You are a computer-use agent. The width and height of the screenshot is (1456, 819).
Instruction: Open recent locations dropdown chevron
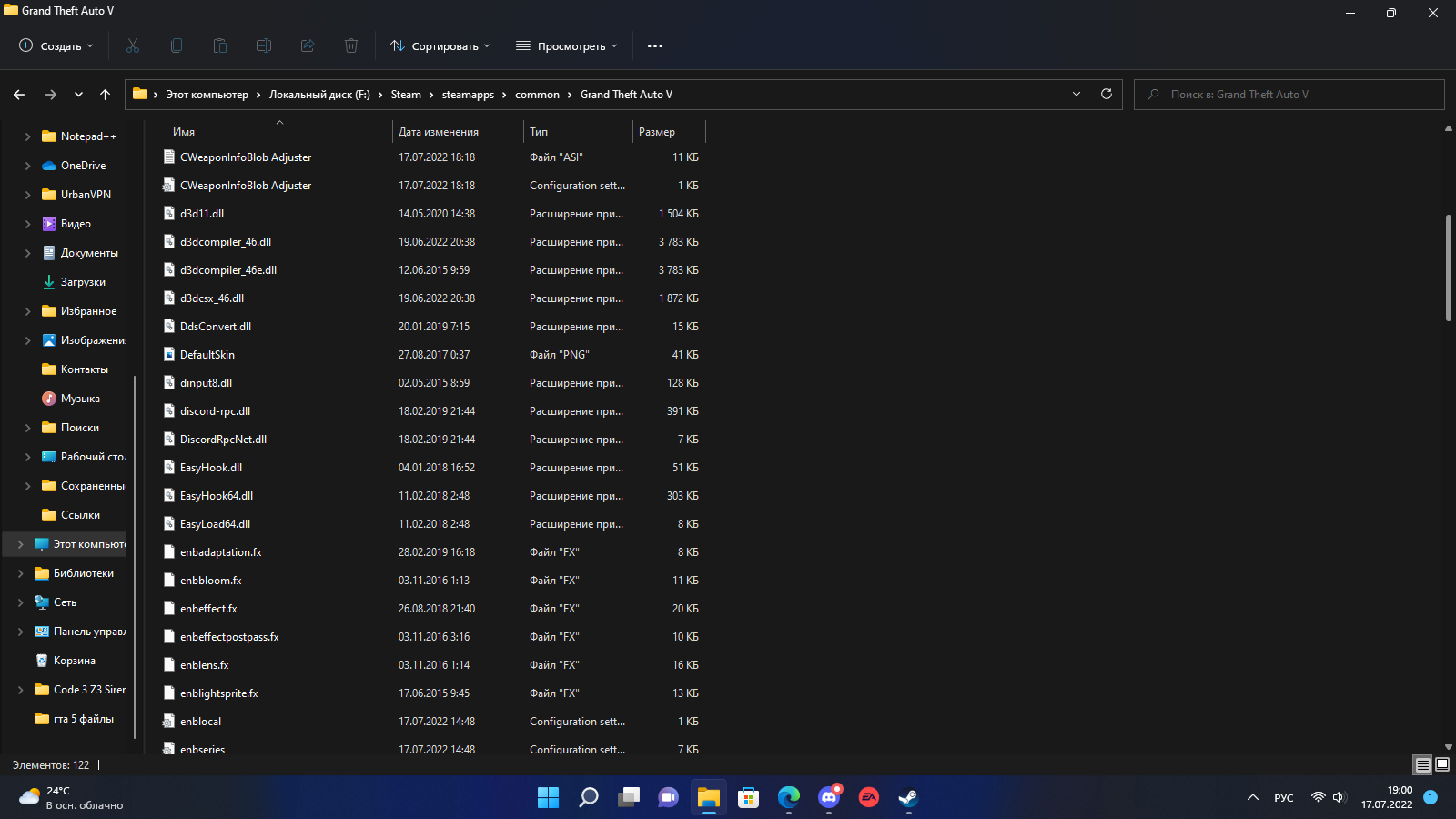coord(78,95)
